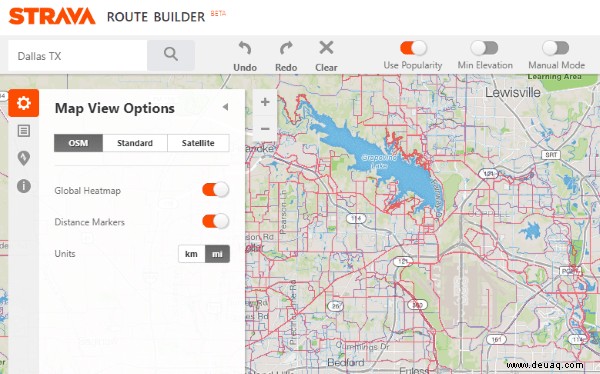
Task: Turn off the Distance Markers switch
Action: click(x=216, y=221)
